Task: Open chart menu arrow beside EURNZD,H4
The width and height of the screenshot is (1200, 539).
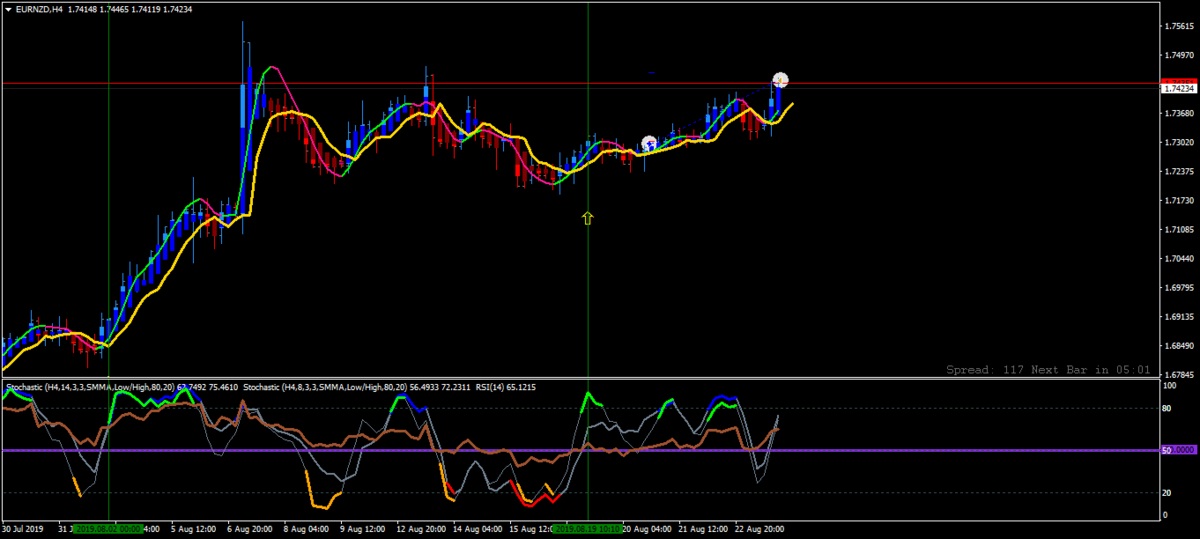Action: (x=9, y=9)
